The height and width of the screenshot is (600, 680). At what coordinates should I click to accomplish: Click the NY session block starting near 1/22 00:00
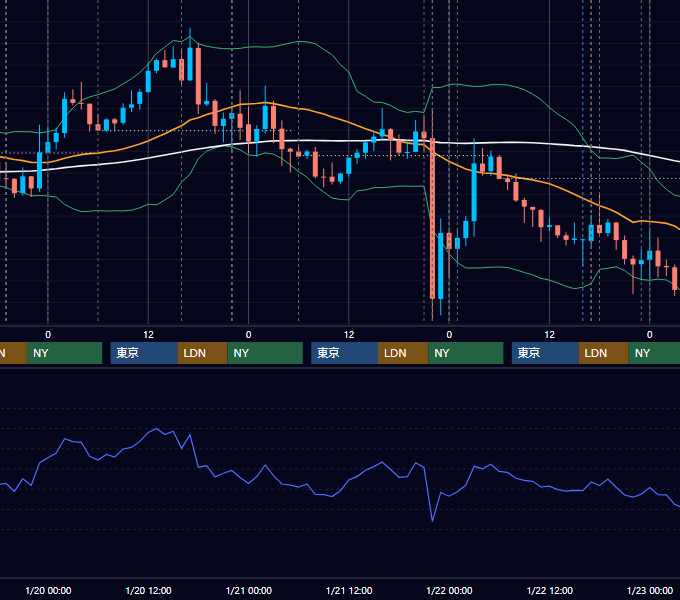[466, 353]
